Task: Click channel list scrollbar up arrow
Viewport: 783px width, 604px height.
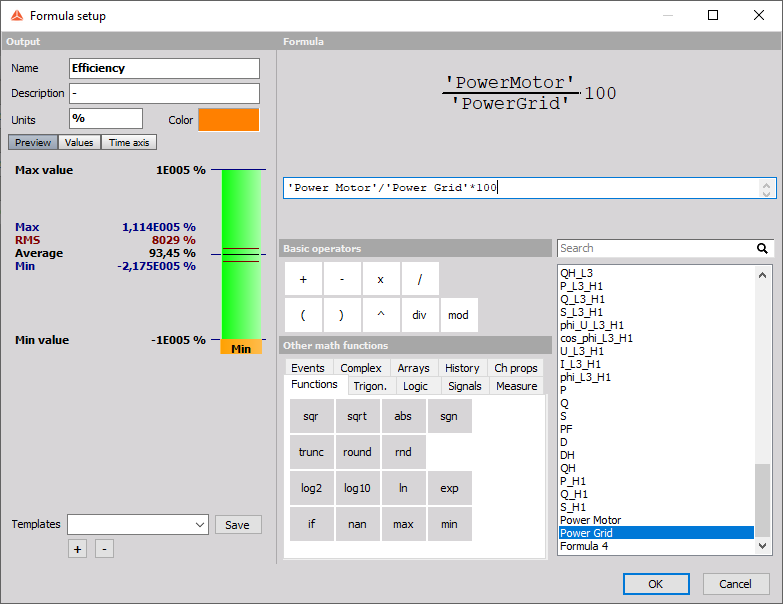Action: click(x=762, y=275)
